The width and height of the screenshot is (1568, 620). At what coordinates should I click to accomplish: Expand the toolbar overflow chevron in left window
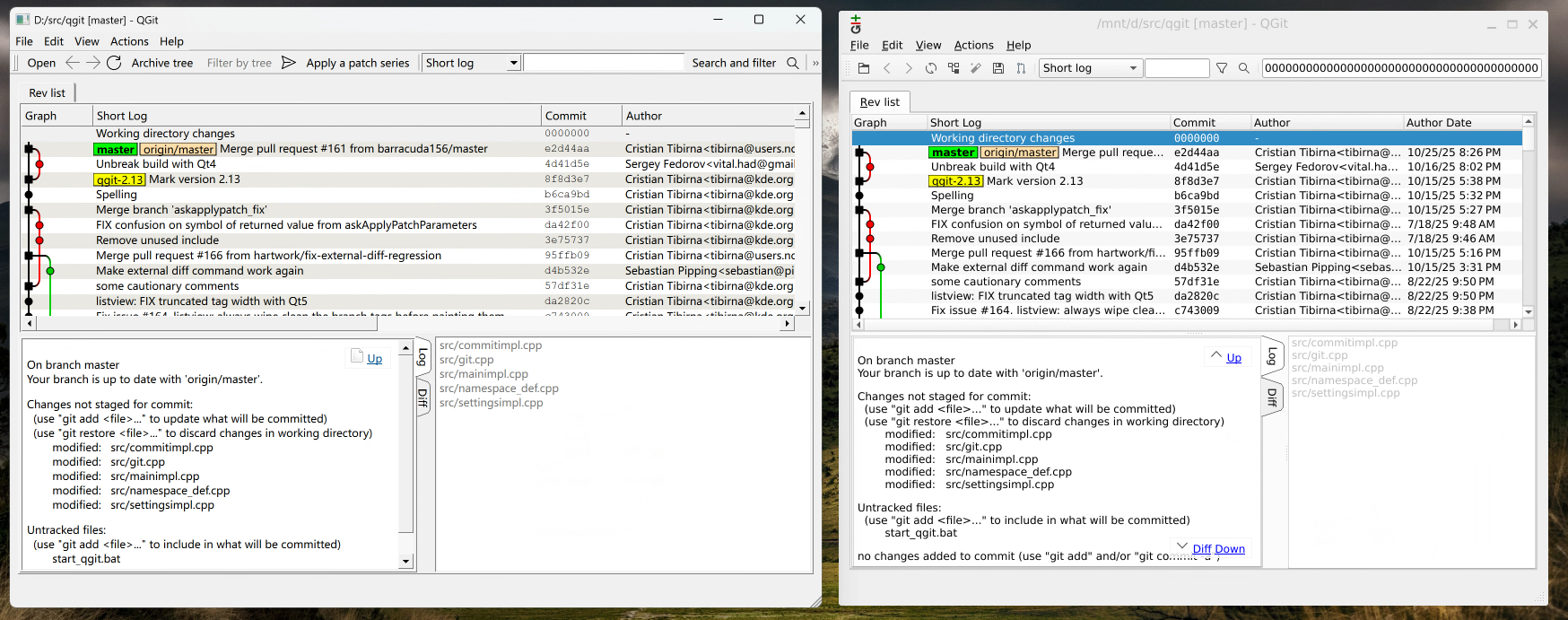pyautogui.click(x=815, y=63)
